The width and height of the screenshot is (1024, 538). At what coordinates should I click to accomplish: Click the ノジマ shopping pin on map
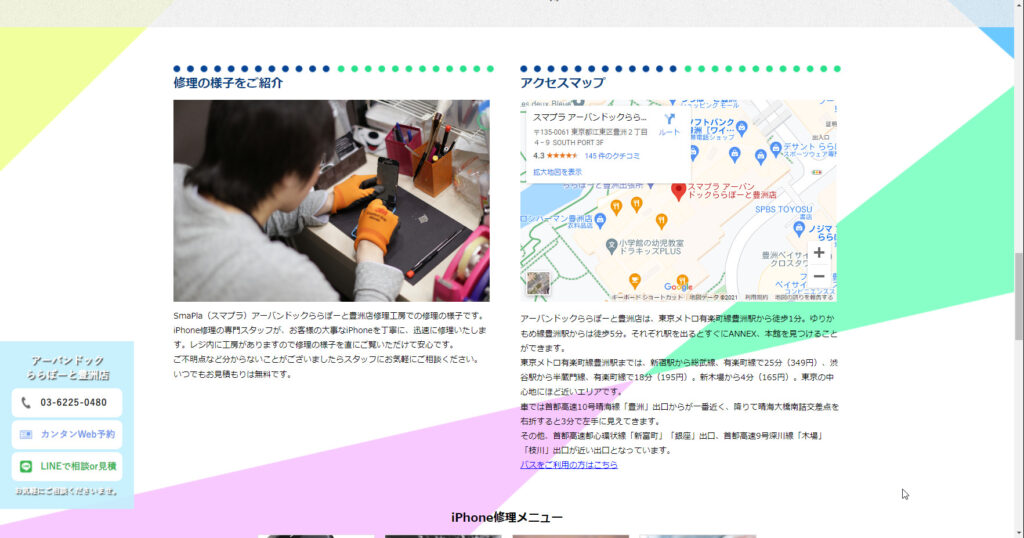pyautogui.click(x=799, y=228)
